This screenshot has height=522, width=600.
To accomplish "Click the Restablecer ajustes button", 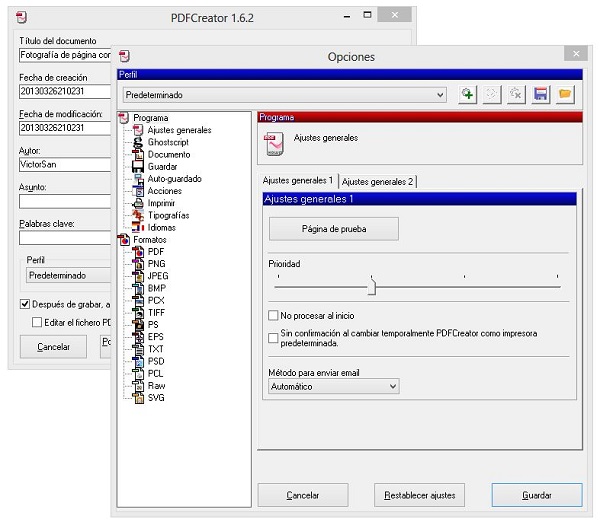I will (x=420, y=495).
